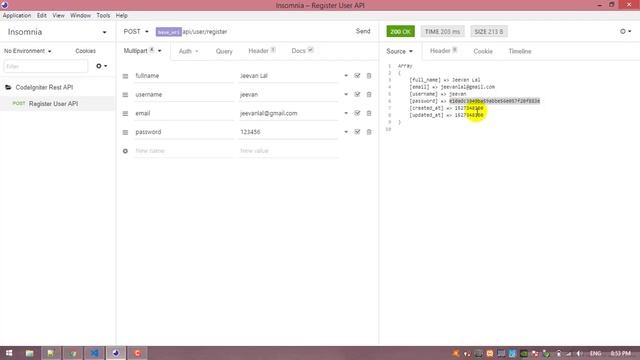Viewport: 640px width, 360px height.
Task: Click the drag handle for password row
Action: [x=125, y=132]
